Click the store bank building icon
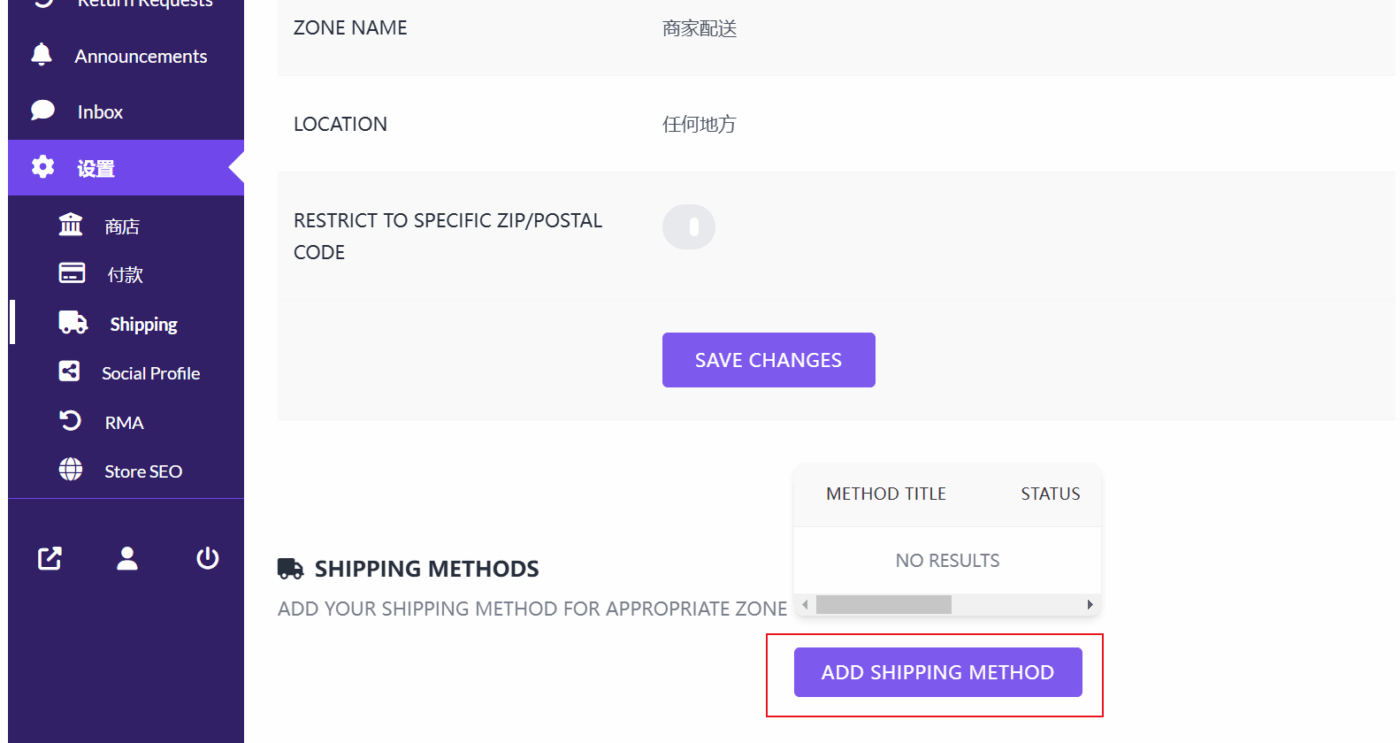Image resolution: width=1400 pixels, height=743 pixels. tap(71, 225)
